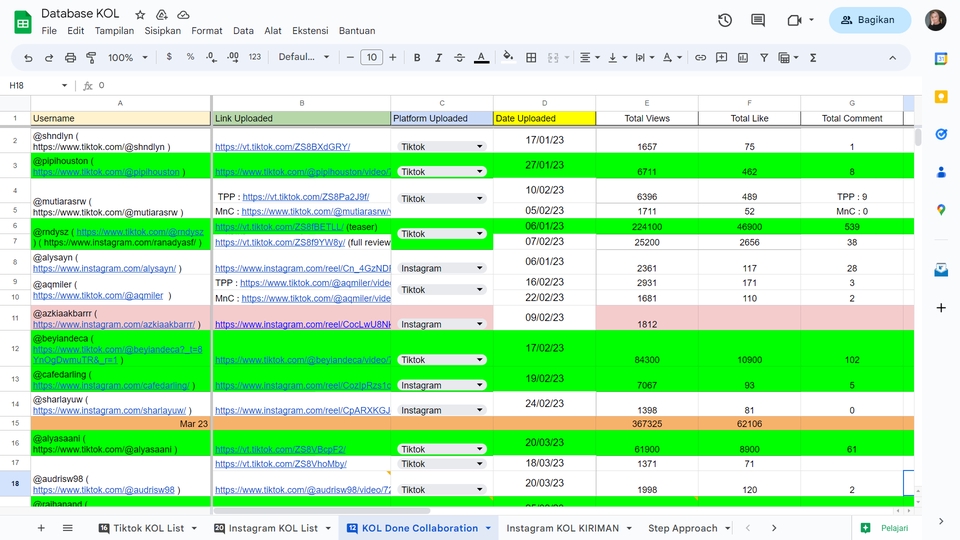Open the Ekstensi menu
The height and width of the screenshot is (540, 960).
point(310,31)
